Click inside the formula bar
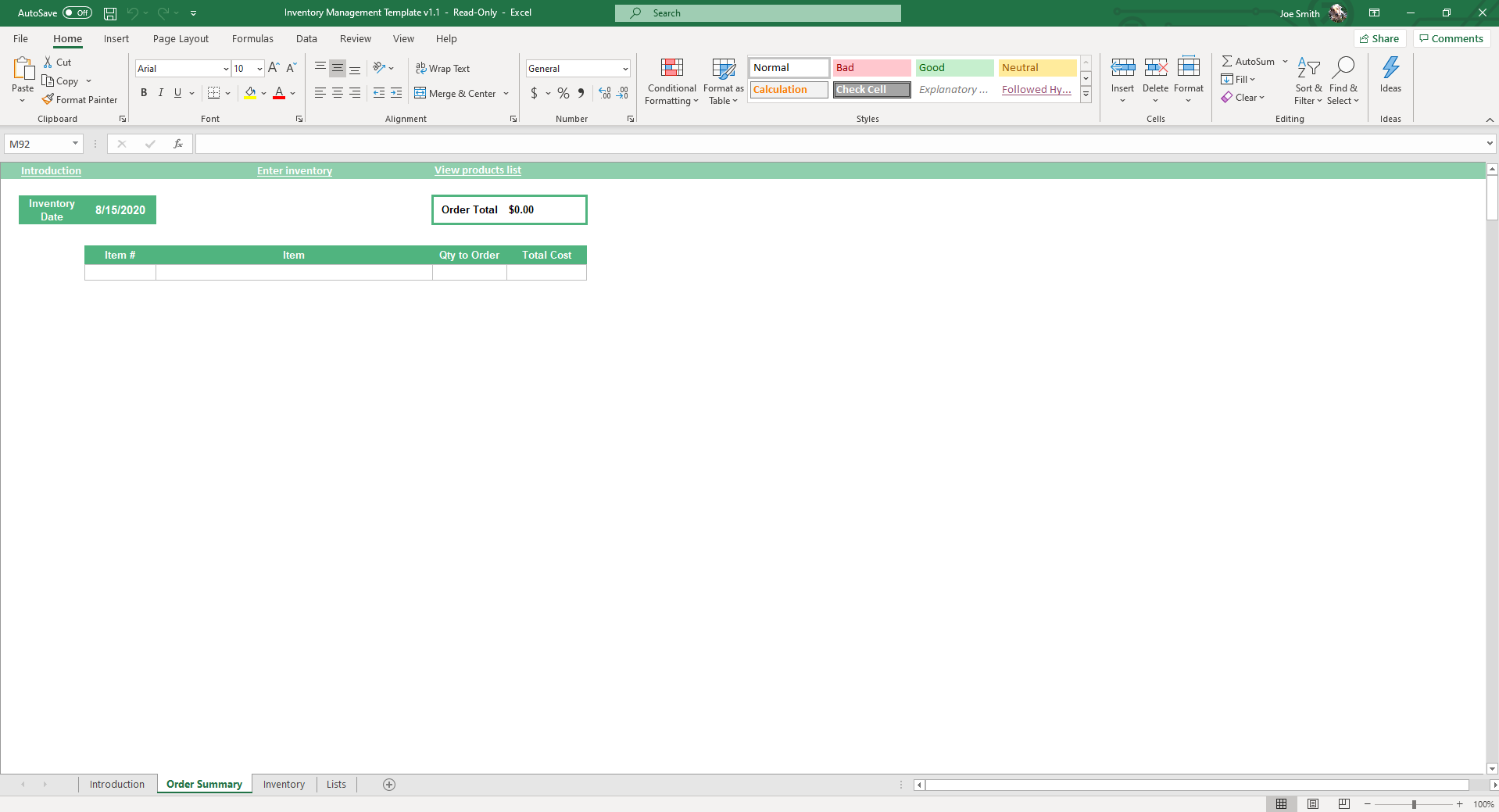Image resolution: width=1499 pixels, height=812 pixels. 841,144
